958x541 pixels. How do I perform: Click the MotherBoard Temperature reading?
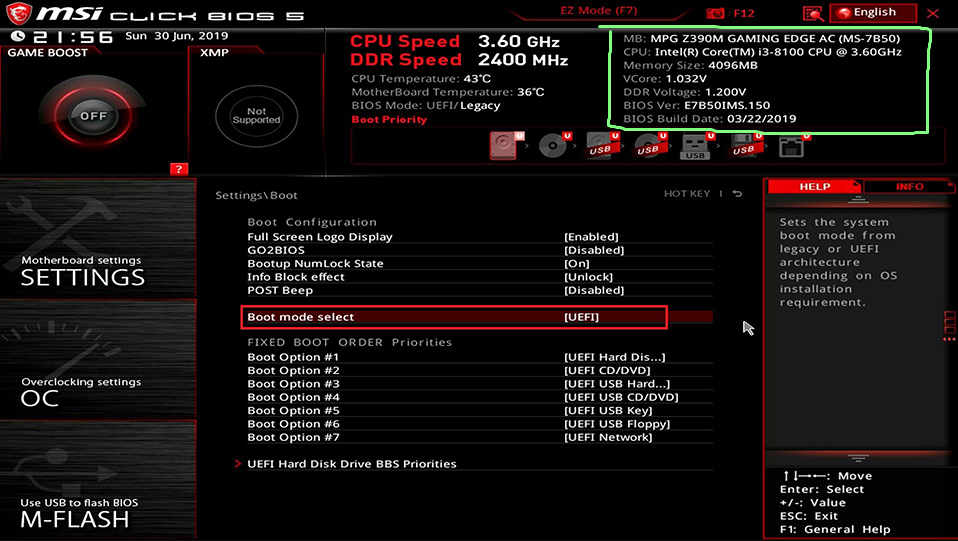pyautogui.click(x=448, y=92)
